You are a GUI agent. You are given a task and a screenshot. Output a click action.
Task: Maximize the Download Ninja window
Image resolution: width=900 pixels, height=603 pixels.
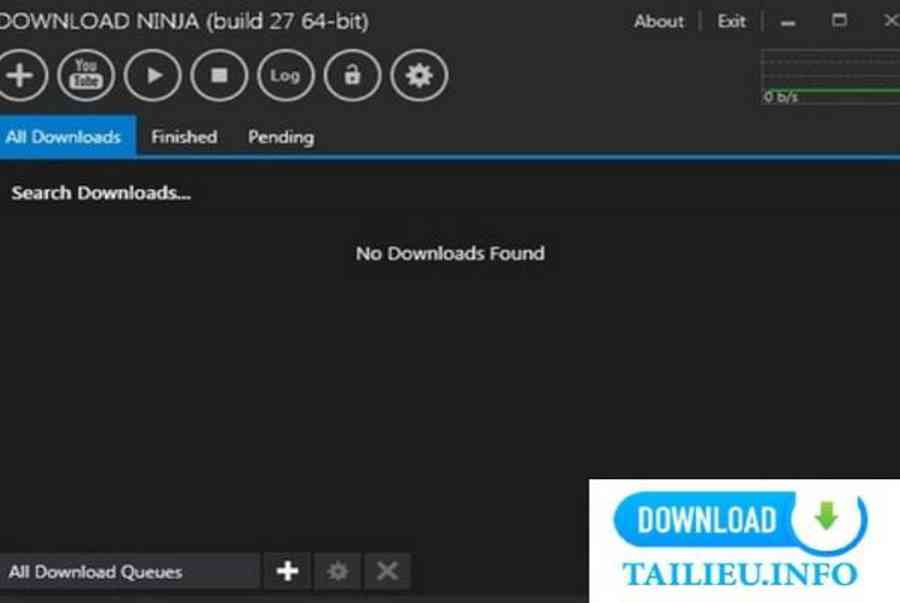(x=839, y=21)
